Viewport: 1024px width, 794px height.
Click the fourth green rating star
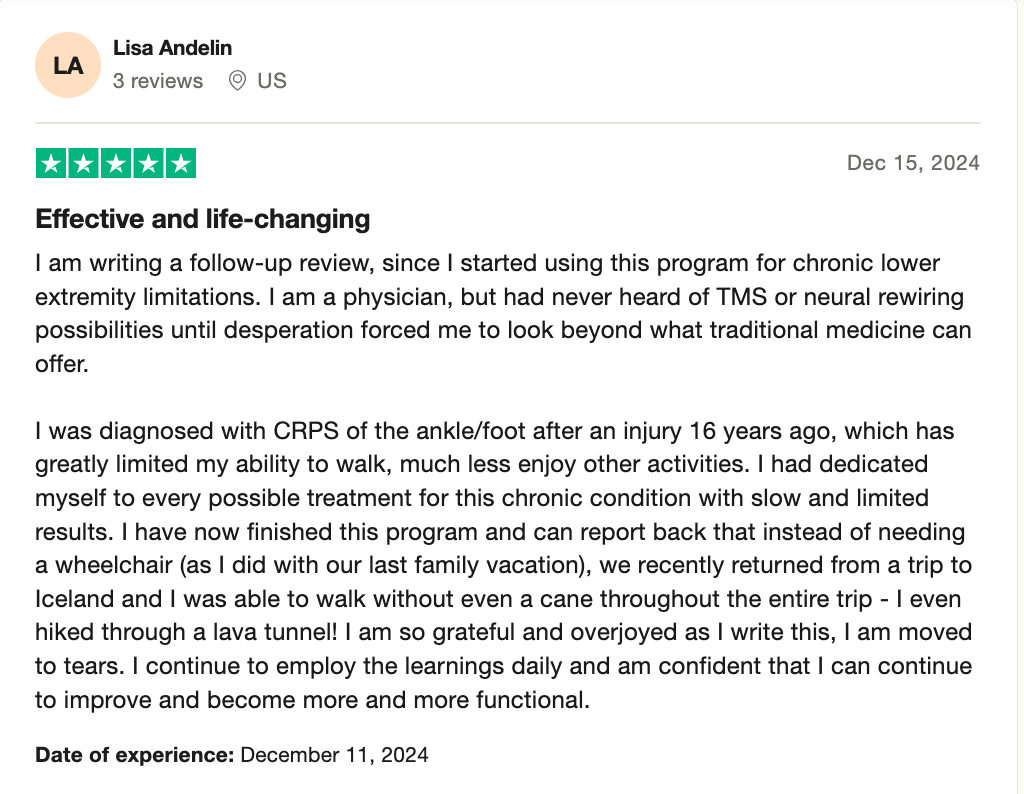click(x=148, y=163)
